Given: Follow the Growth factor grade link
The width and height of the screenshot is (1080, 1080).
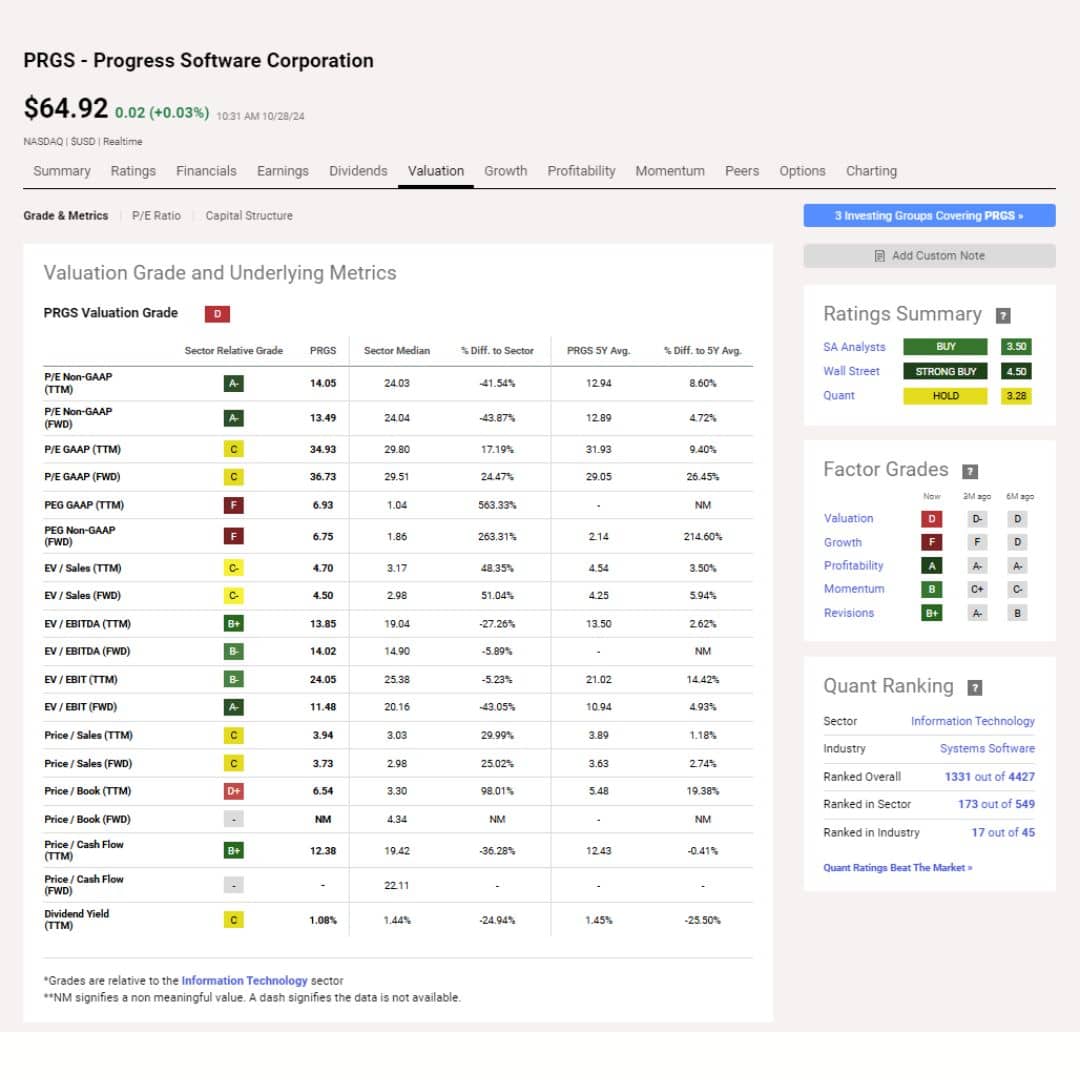Looking at the screenshot, I should (x=842, y=543).
